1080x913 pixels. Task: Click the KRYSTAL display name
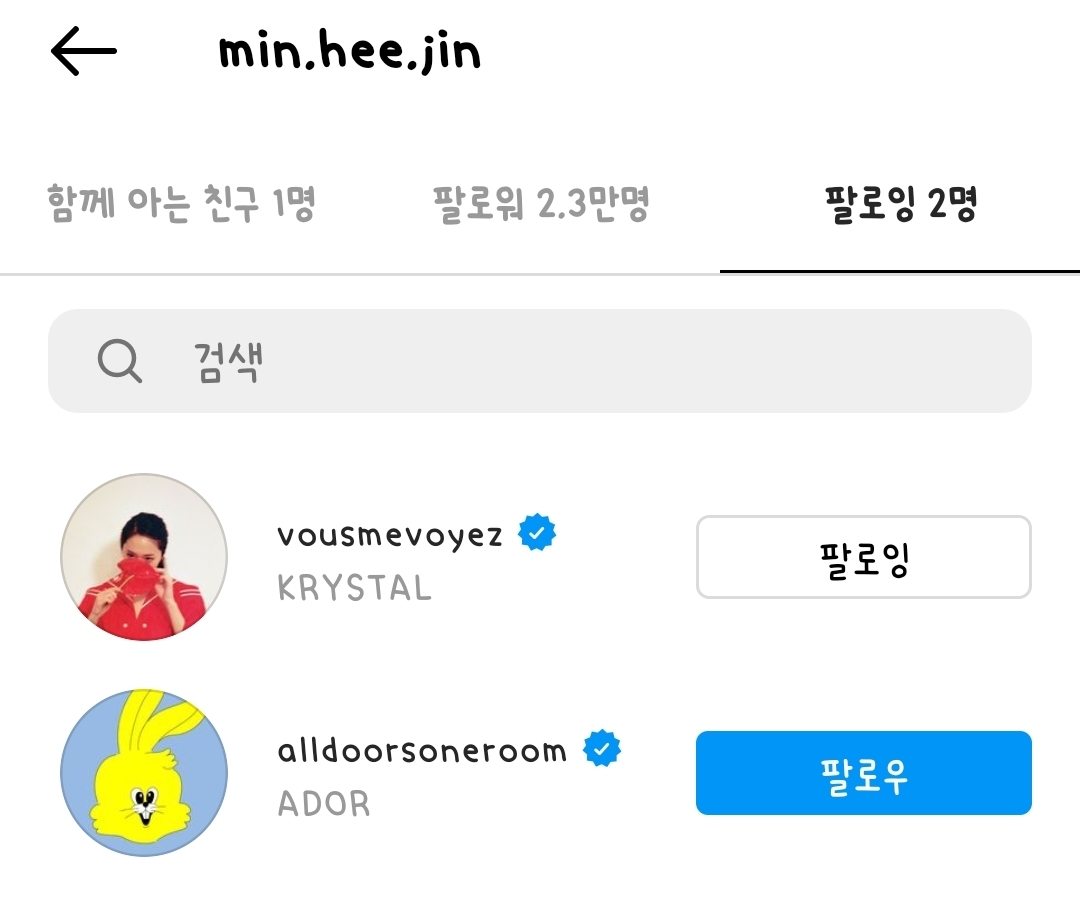click(x=354, y=588)
